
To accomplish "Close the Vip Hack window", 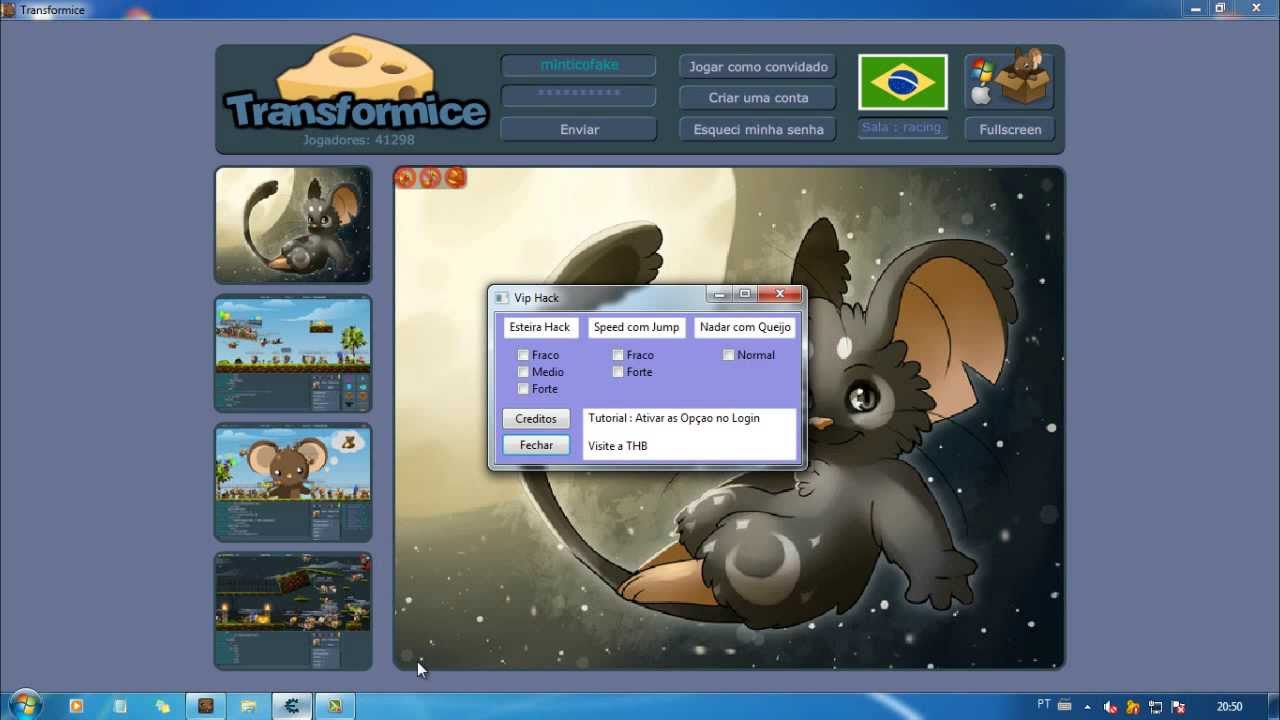I will (x=780, y=294).
